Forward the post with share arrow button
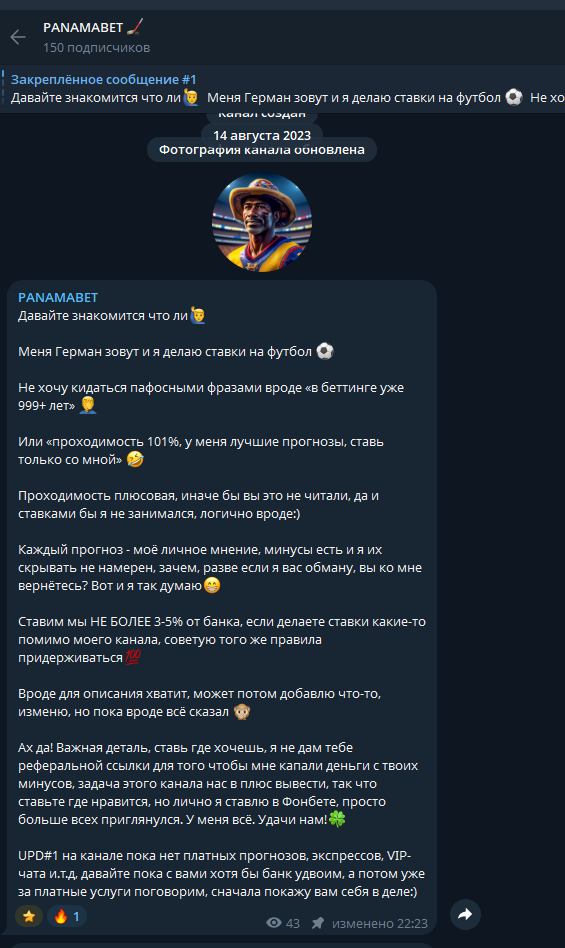Screen dimensions: 565x948 point(465,914)
